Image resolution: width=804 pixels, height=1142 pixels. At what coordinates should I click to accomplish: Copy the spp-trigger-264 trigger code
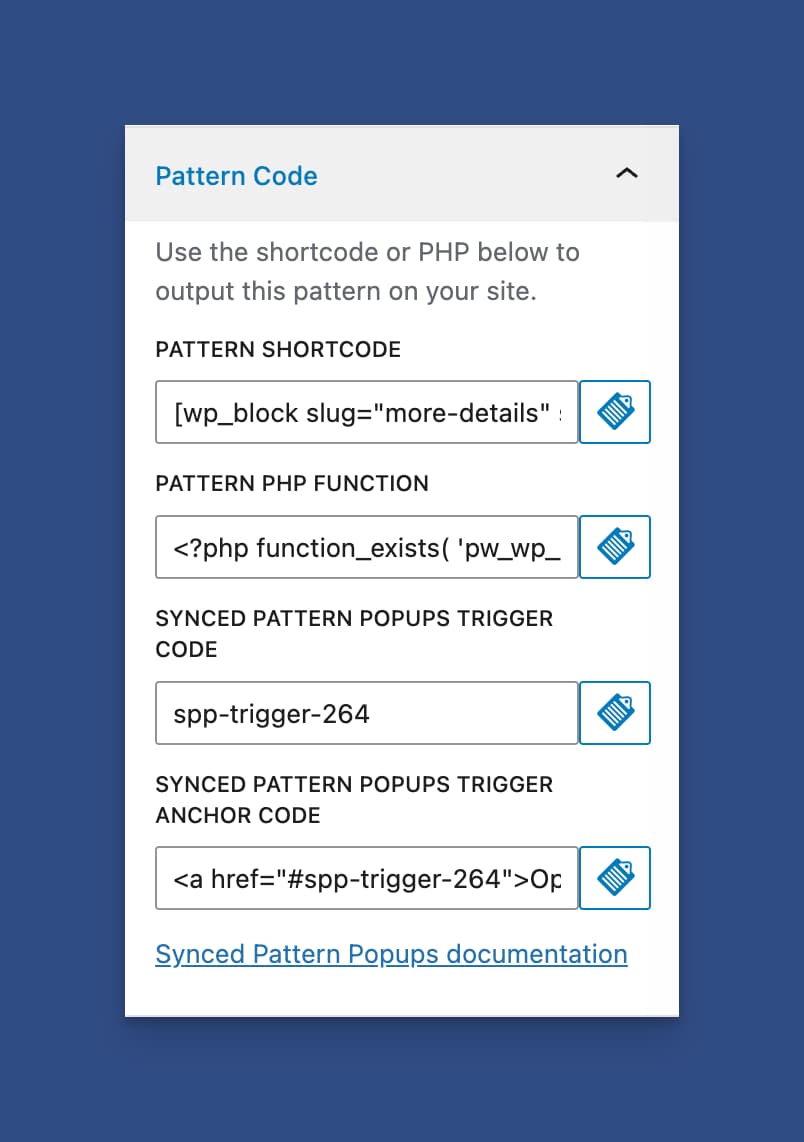[615, 713]
